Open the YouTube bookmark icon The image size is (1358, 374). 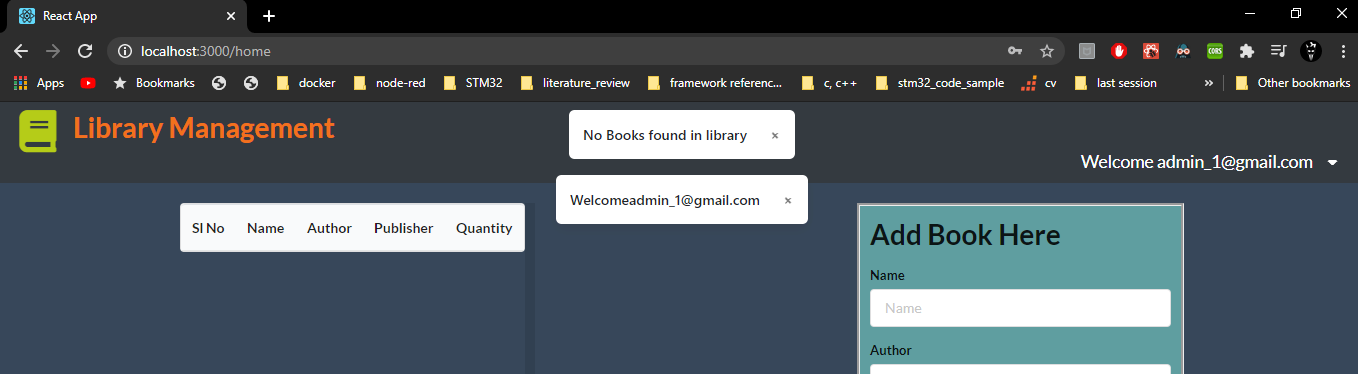point(88,83)
